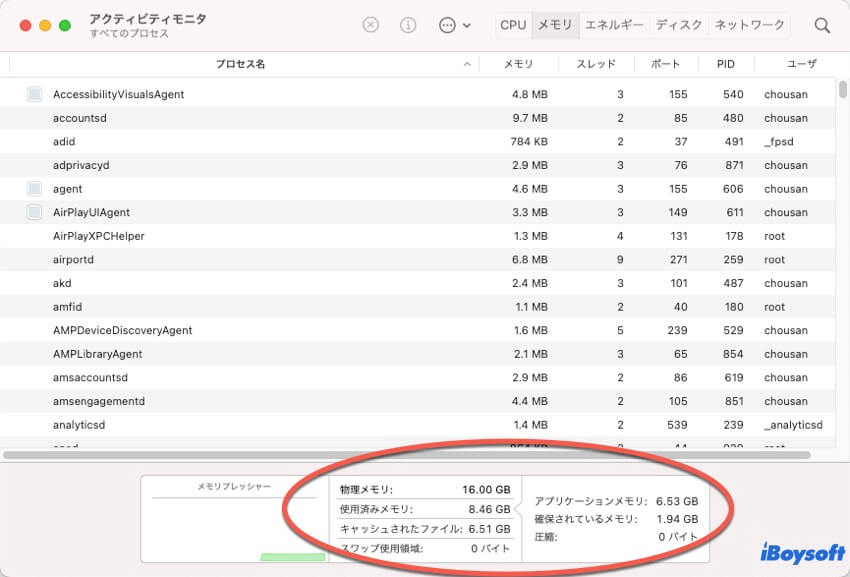
Task: Sort by the PID column header
Action: [725, 64]
